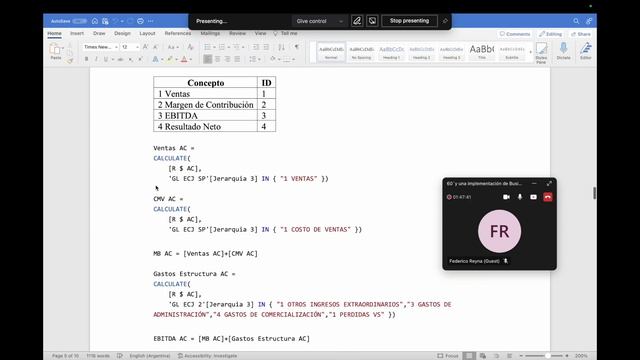640x360 pixels.
Task: Open the Comments pane
Action: pyautogui.click(x=515, y=34)
